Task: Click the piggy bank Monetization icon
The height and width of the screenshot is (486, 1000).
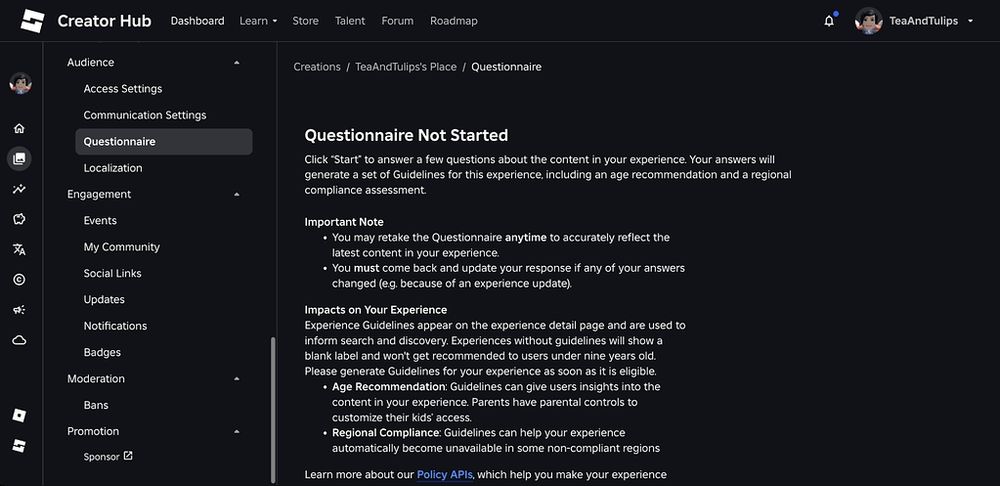Action: pos(20,219)
